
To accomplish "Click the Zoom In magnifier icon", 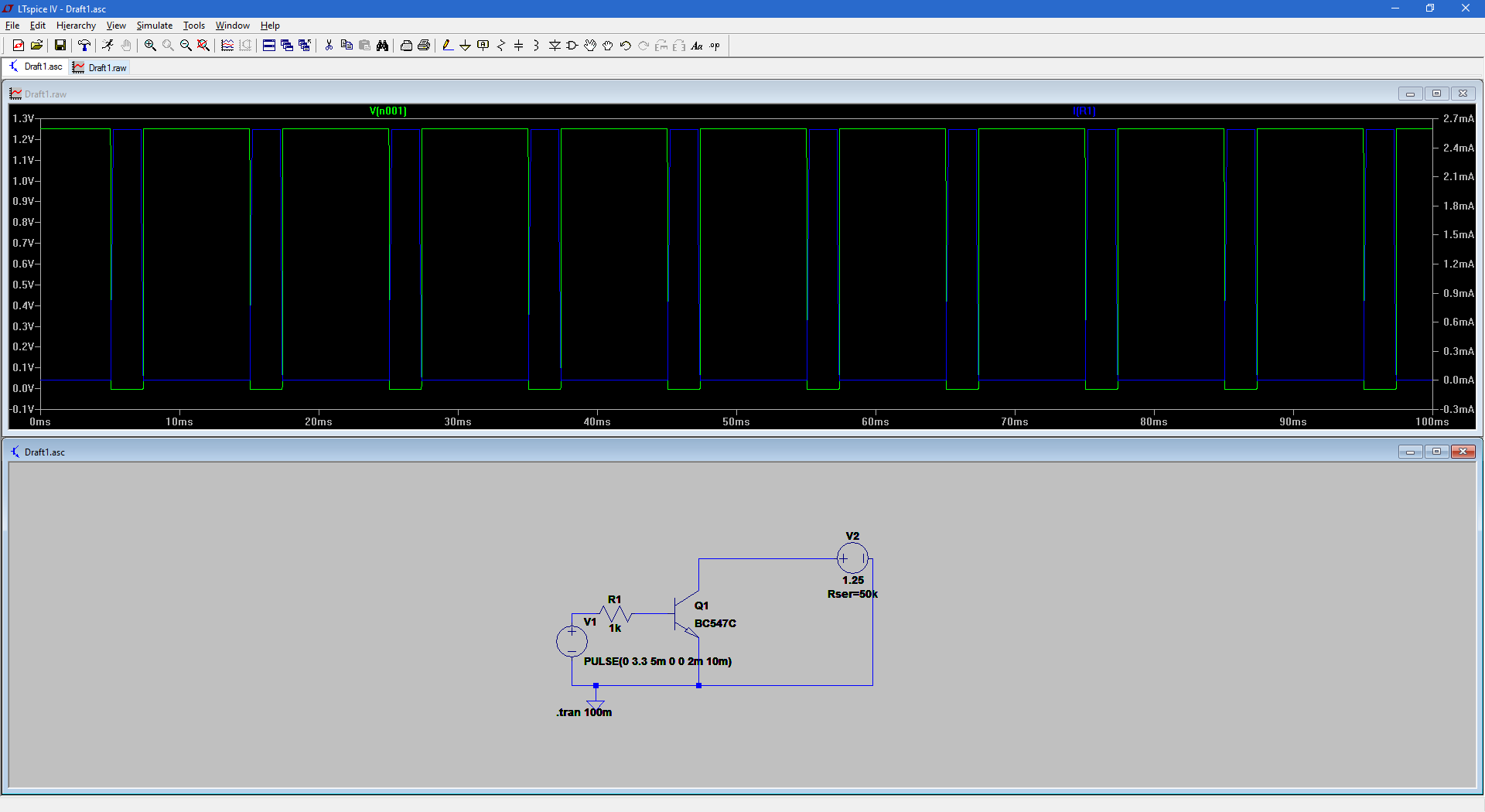I will (x=150, y=46).
